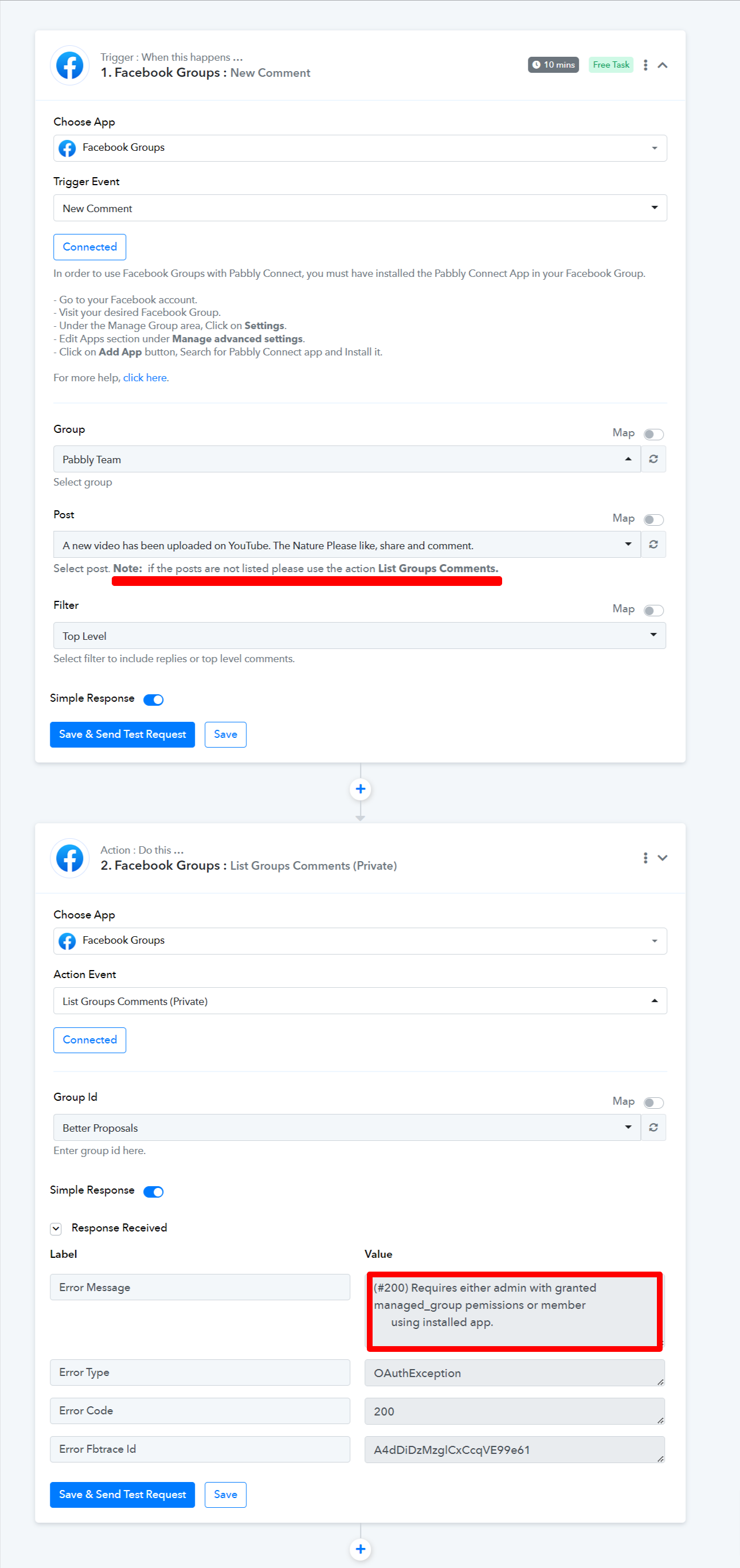Open the three-dot menu for the trigger step
740x1568 pixels.
click(x=645, y=65)
